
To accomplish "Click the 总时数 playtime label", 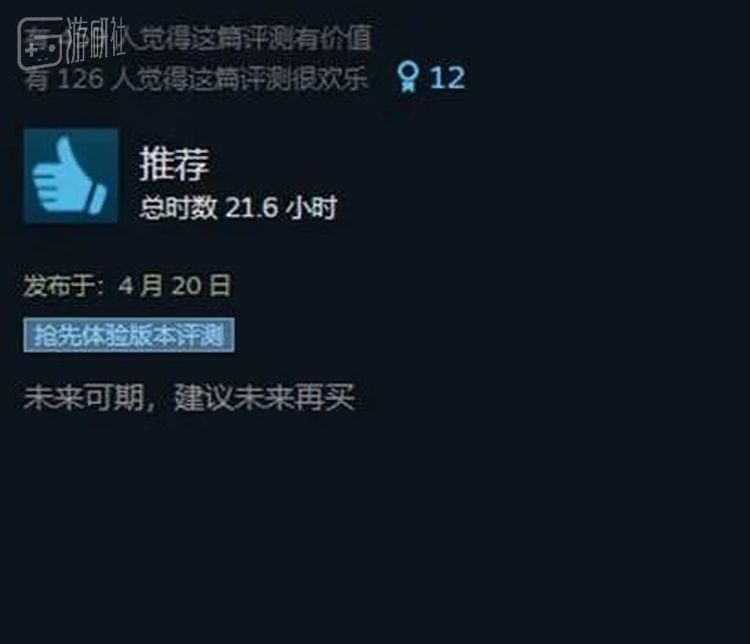I will pos(178,208).
